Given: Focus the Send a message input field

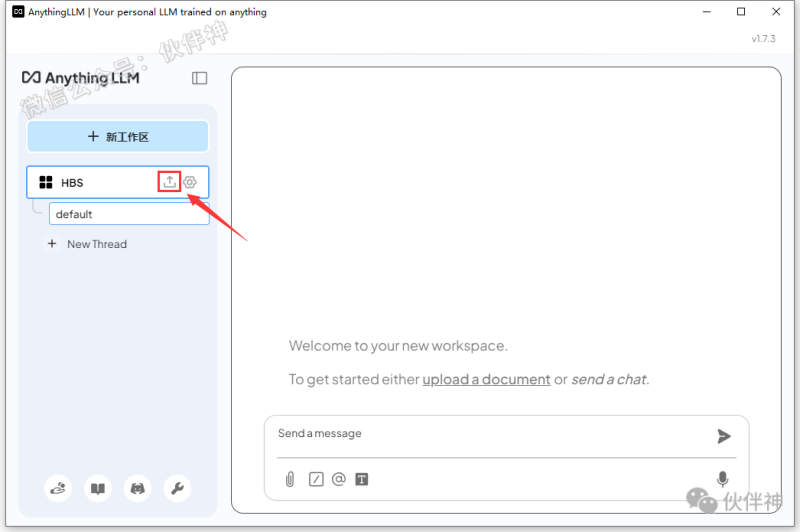Looking at the screenshot, I should point(490,434).
